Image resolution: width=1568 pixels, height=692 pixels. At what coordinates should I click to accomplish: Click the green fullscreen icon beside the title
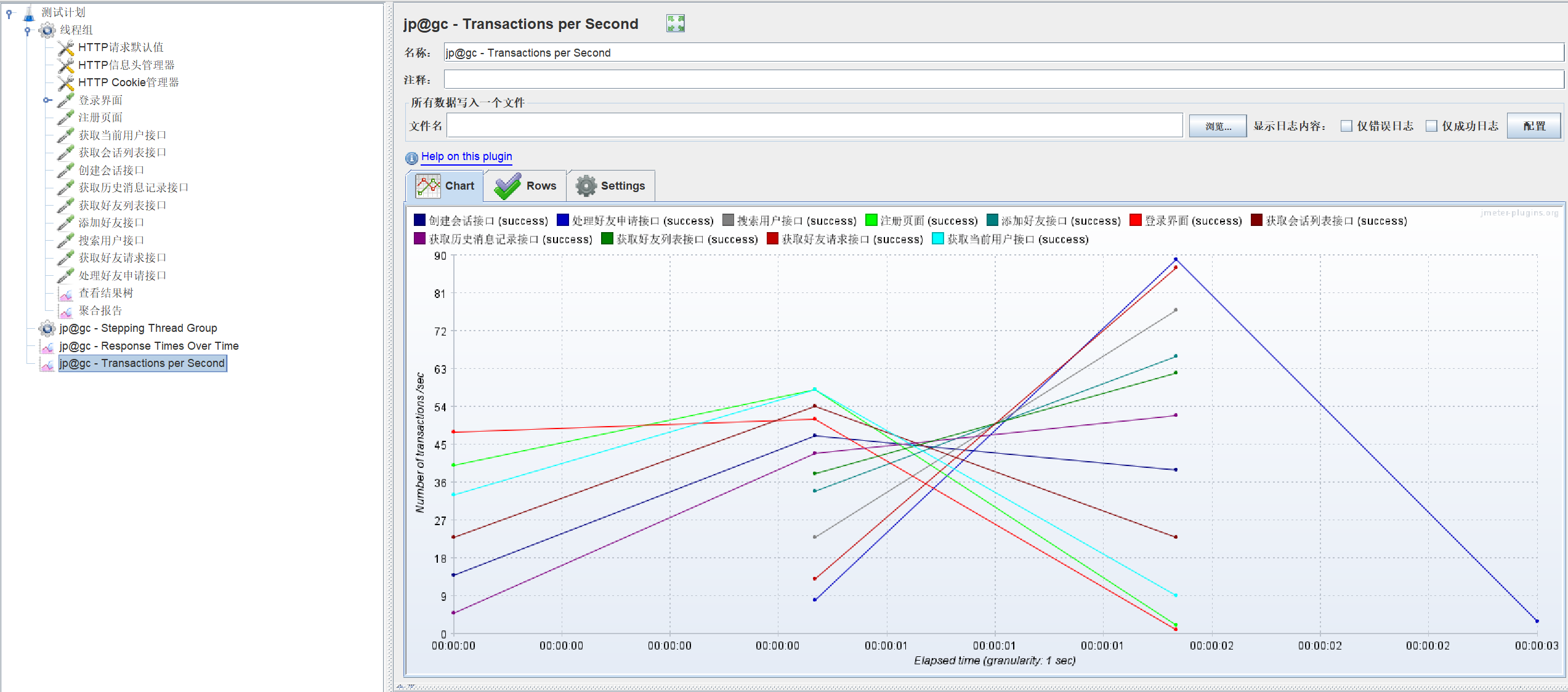tap(675, 24)
